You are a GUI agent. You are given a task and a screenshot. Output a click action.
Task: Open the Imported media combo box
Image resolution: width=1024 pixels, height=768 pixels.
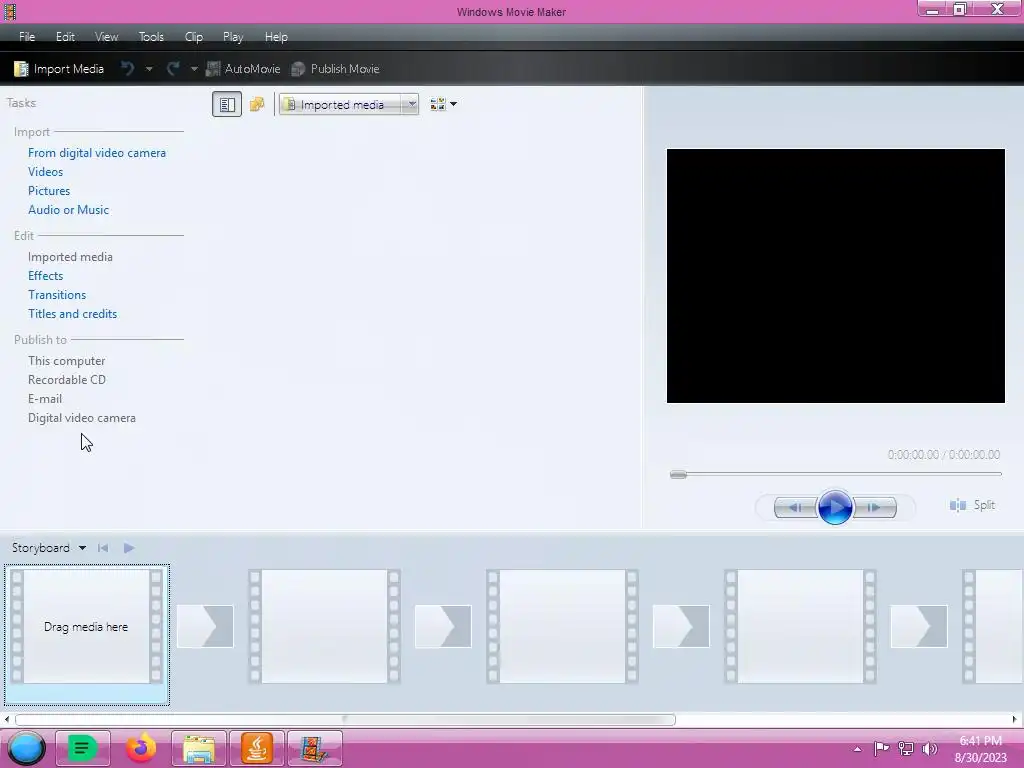[349, 104]
